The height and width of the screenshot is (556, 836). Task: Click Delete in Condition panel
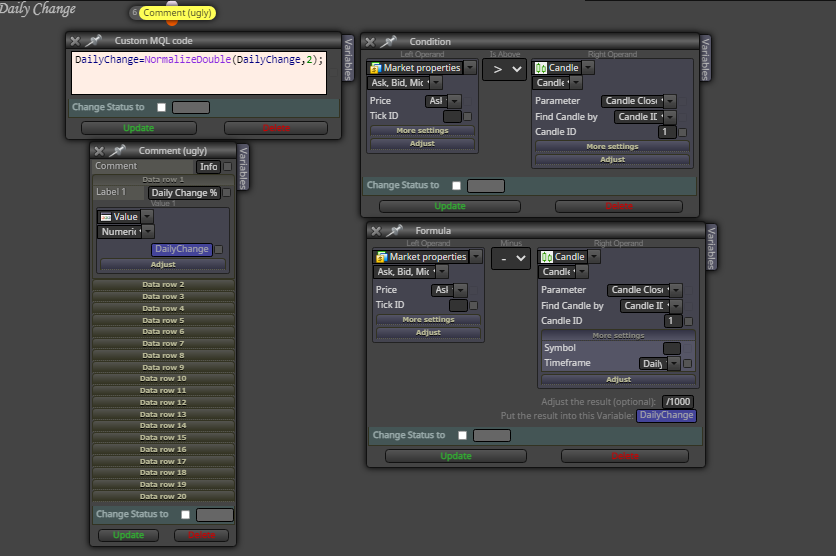coord(618,206)
